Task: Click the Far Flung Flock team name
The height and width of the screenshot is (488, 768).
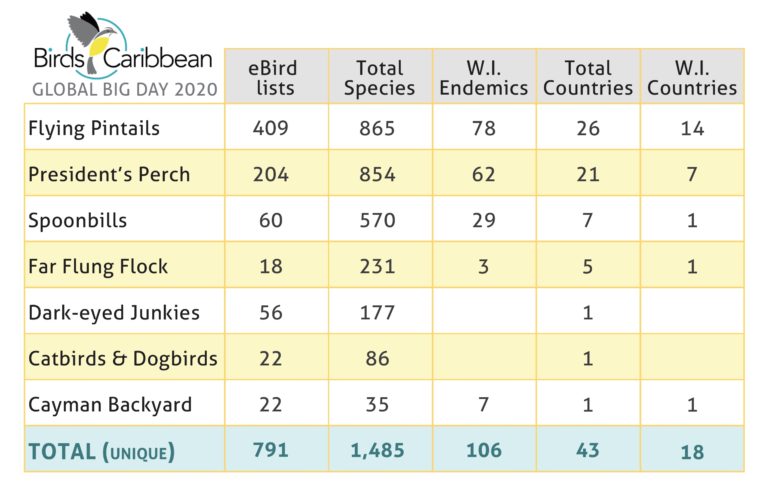Action: (x=98, y=266)
